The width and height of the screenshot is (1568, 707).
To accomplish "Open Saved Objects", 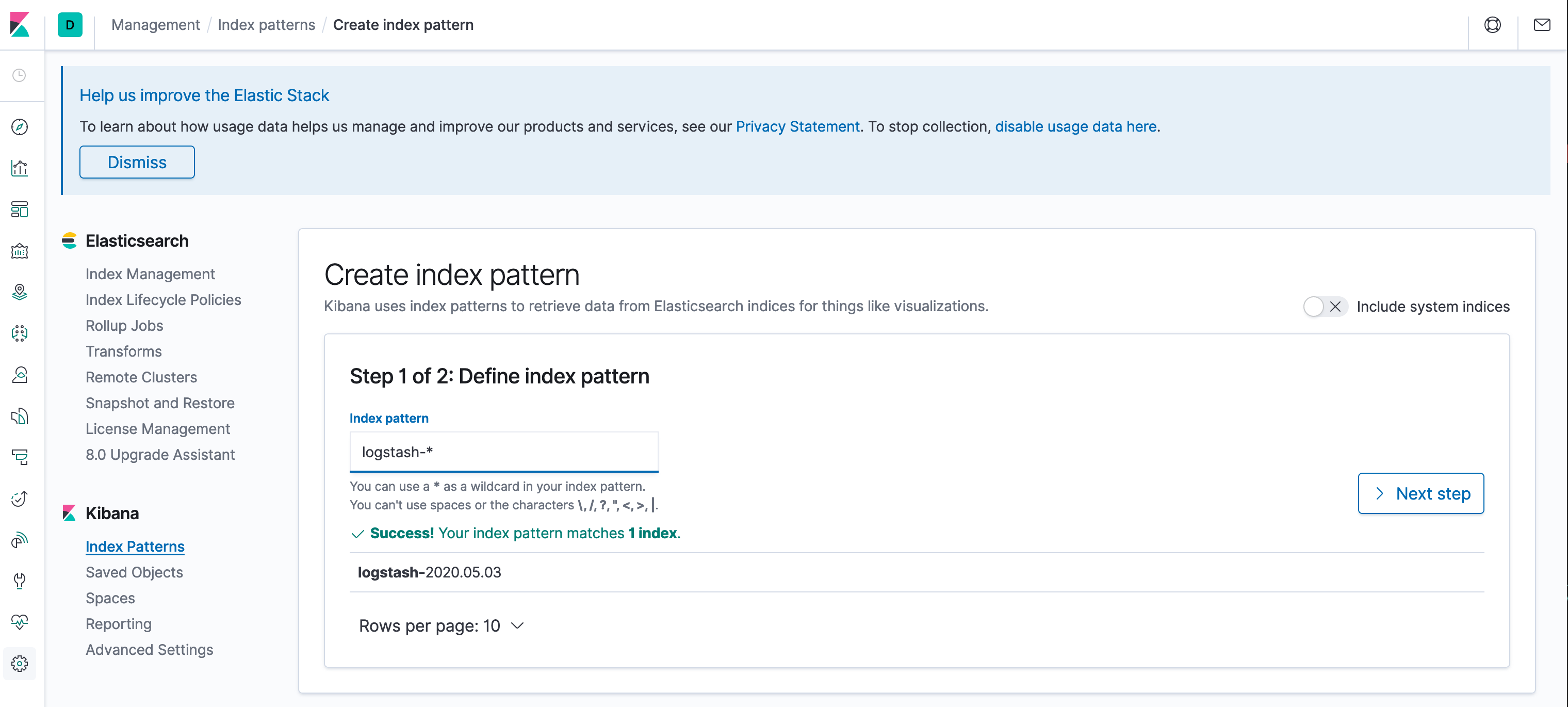I will 134,572.
